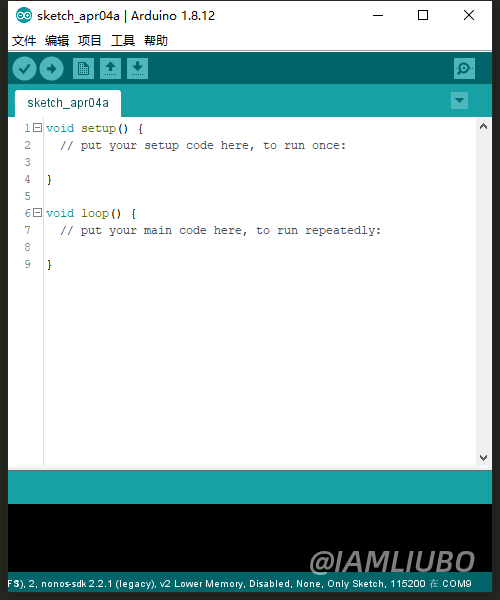Close the Arduino window
Screen dimensions: 500x600
click(469, 15)
